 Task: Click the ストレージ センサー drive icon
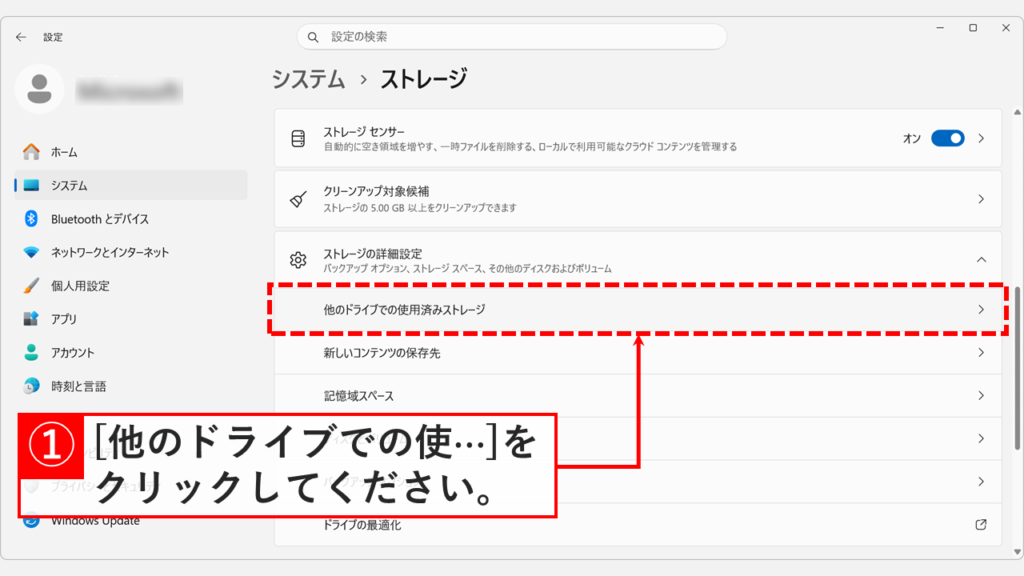pyautogui.click(x=298, y=138)
